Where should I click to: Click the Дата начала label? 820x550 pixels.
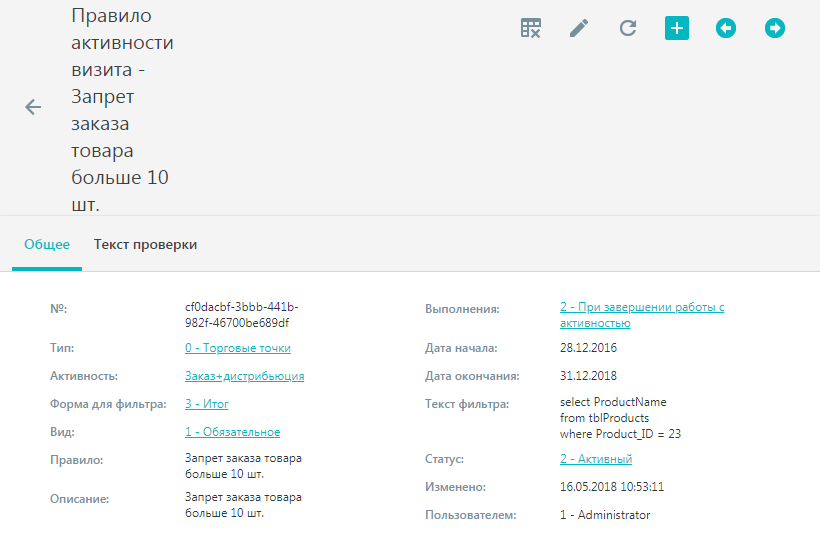pyautogui.click(x=461, y=348)
